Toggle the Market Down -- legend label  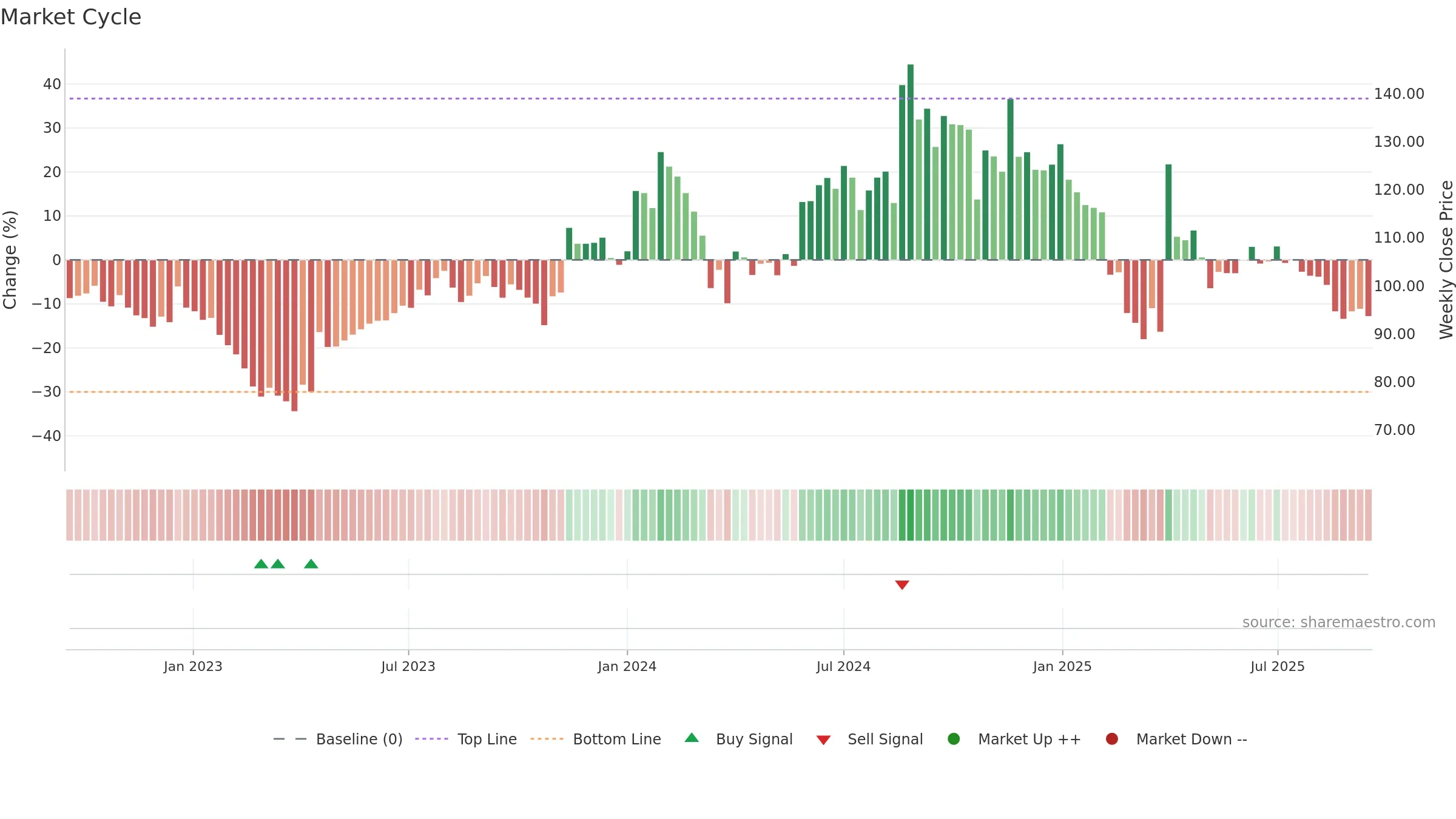[x=1191, y=739]
